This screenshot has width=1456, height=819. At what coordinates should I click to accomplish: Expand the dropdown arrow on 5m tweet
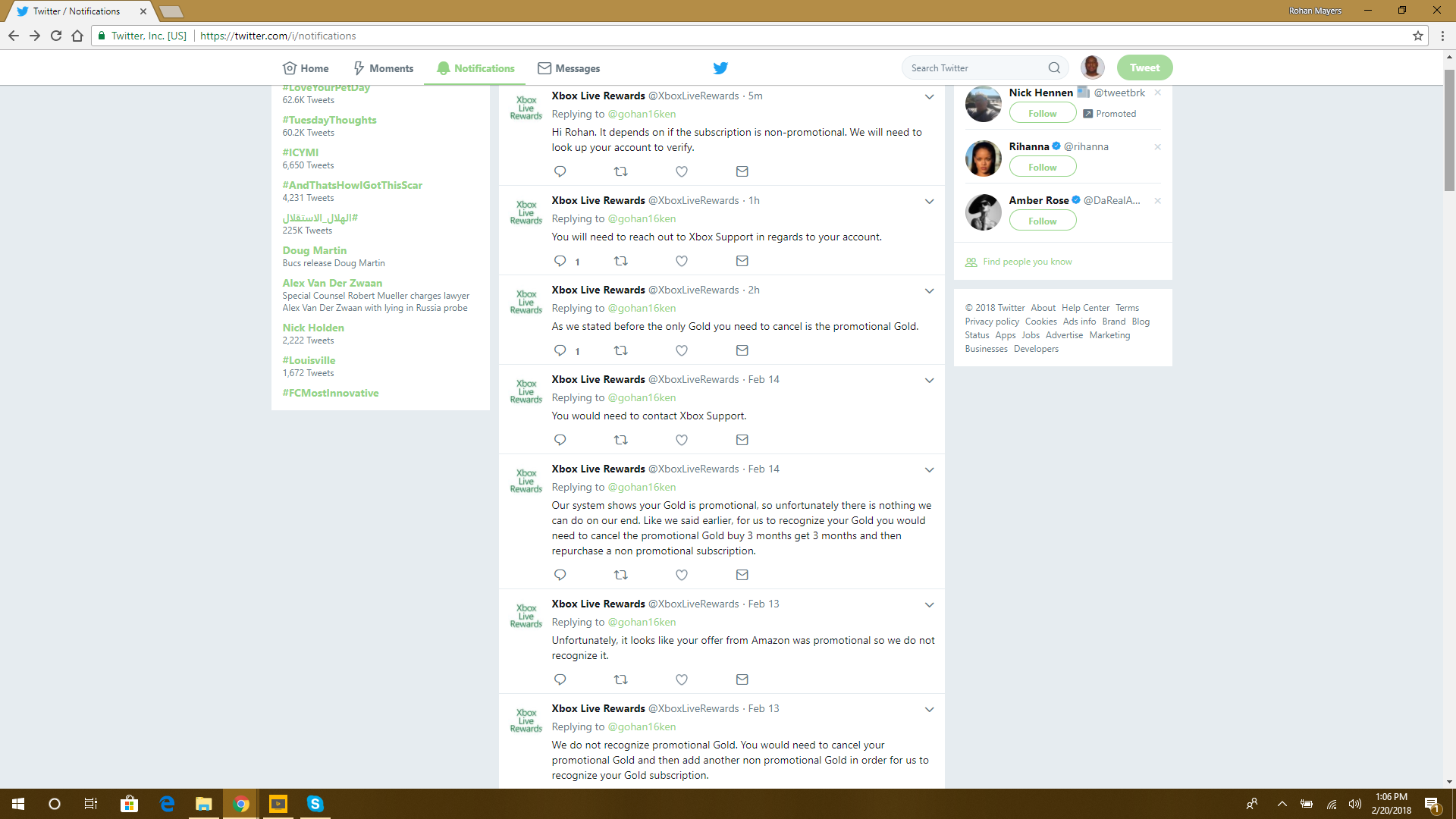pos(929,97)
